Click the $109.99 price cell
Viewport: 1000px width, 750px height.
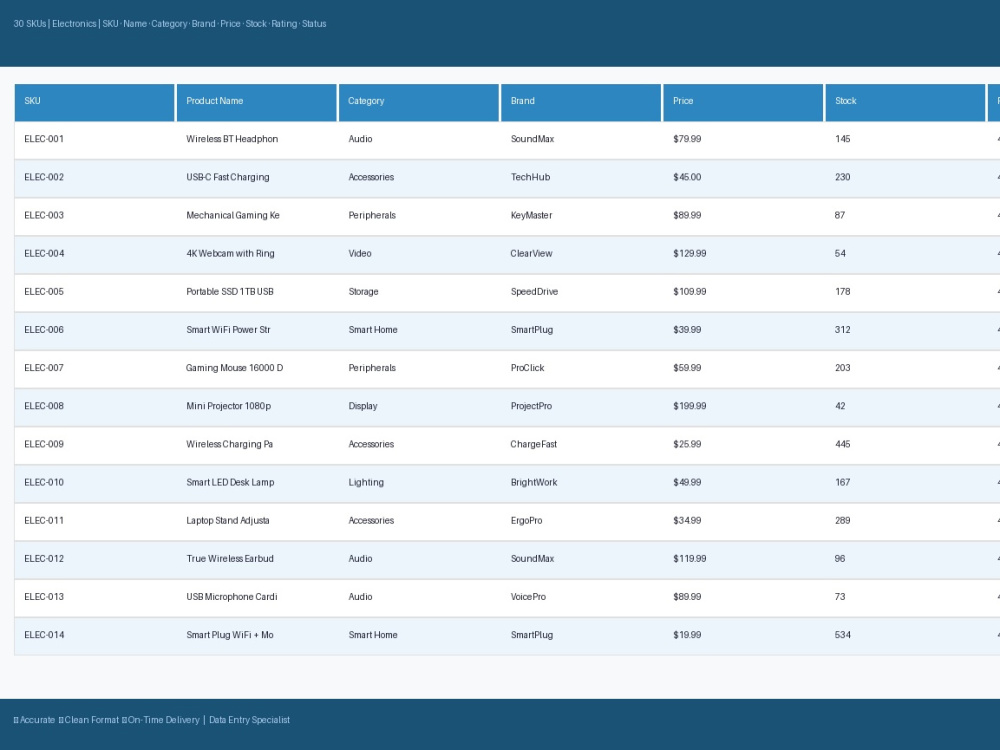pyautogui.click(x=743, y=293)
